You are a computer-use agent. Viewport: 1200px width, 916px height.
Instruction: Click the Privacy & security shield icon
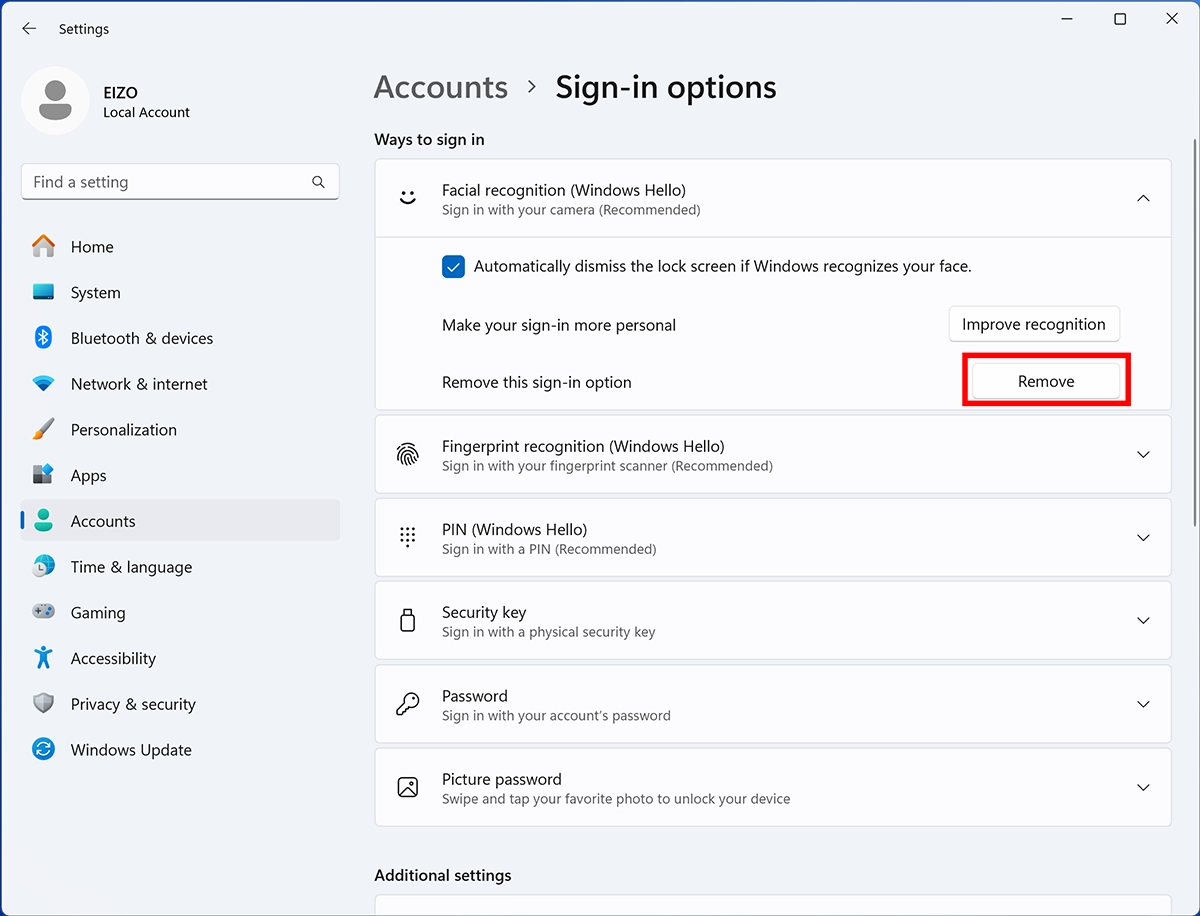(x=43, y=704)
